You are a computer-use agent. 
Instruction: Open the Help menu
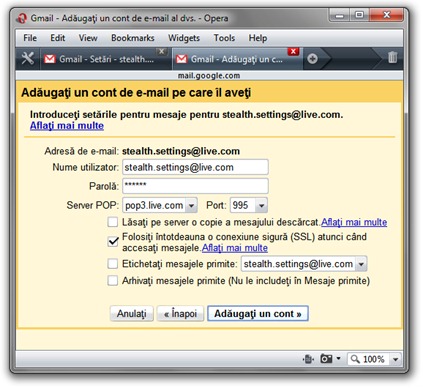[258, 38]
